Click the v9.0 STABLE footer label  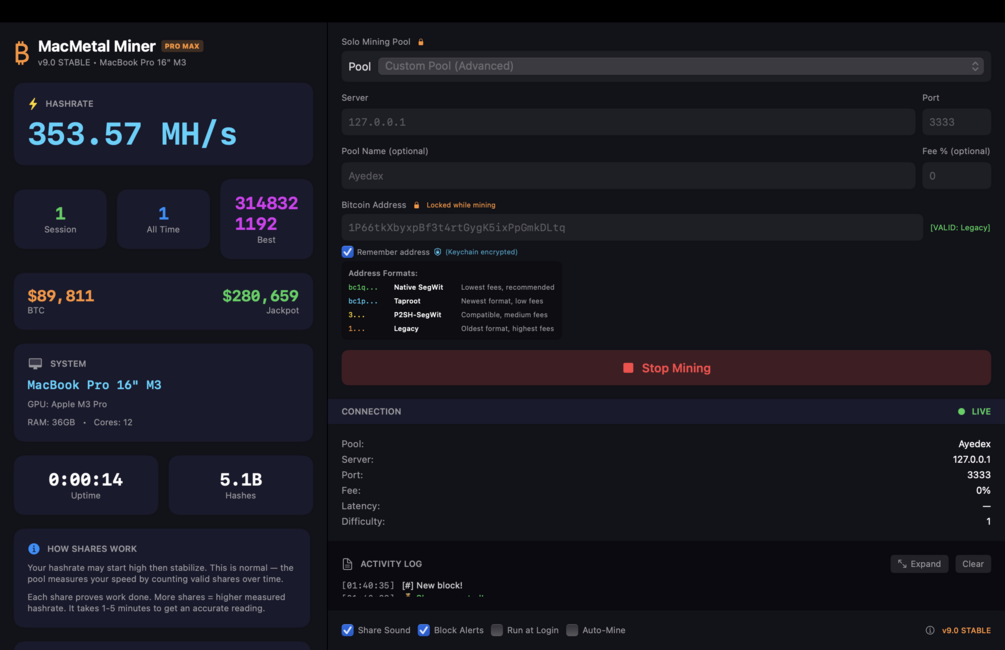pos(966,631)
